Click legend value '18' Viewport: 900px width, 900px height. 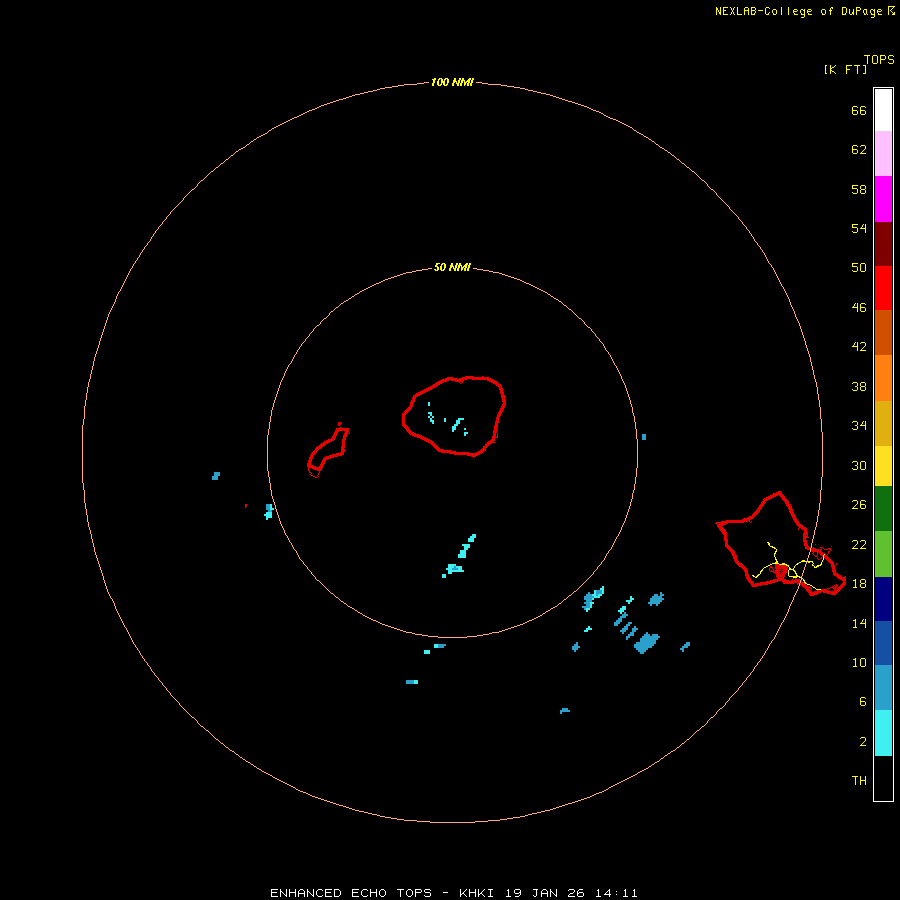859,583
